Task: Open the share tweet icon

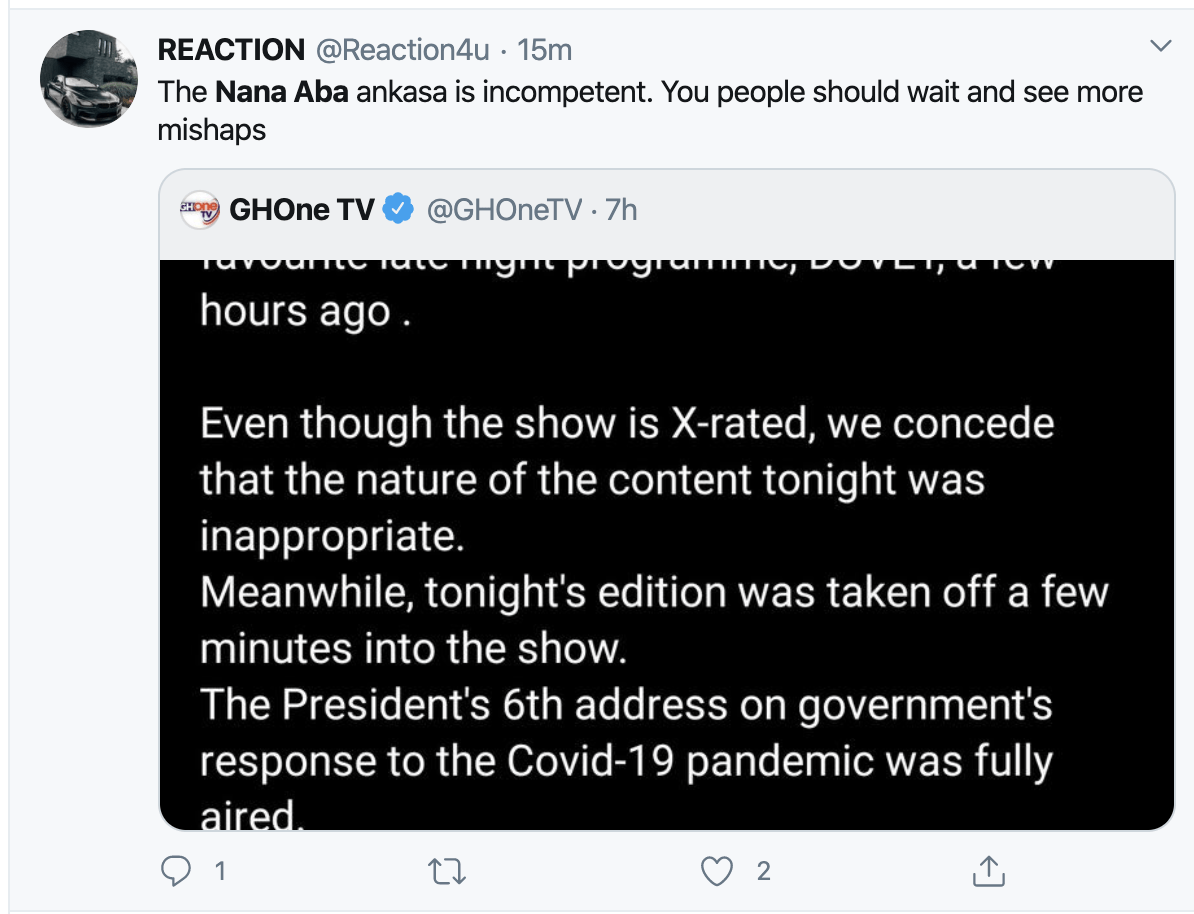Action: pos(988,871)
